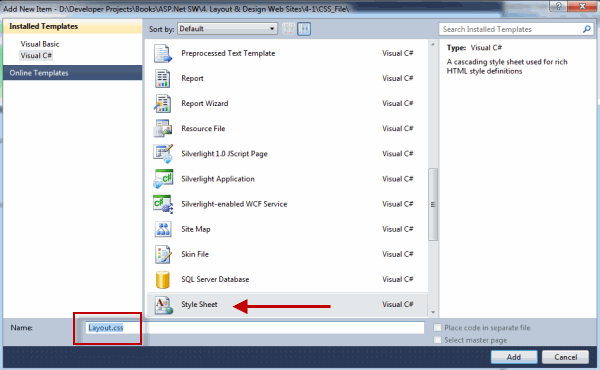
Task: Select the Skin File name text
Action: click(195, 254)
